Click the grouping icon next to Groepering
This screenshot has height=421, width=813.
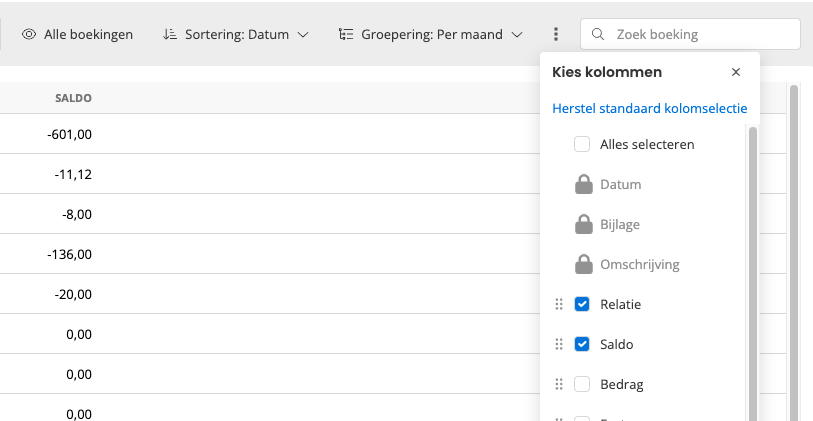(x=346, y=34)
